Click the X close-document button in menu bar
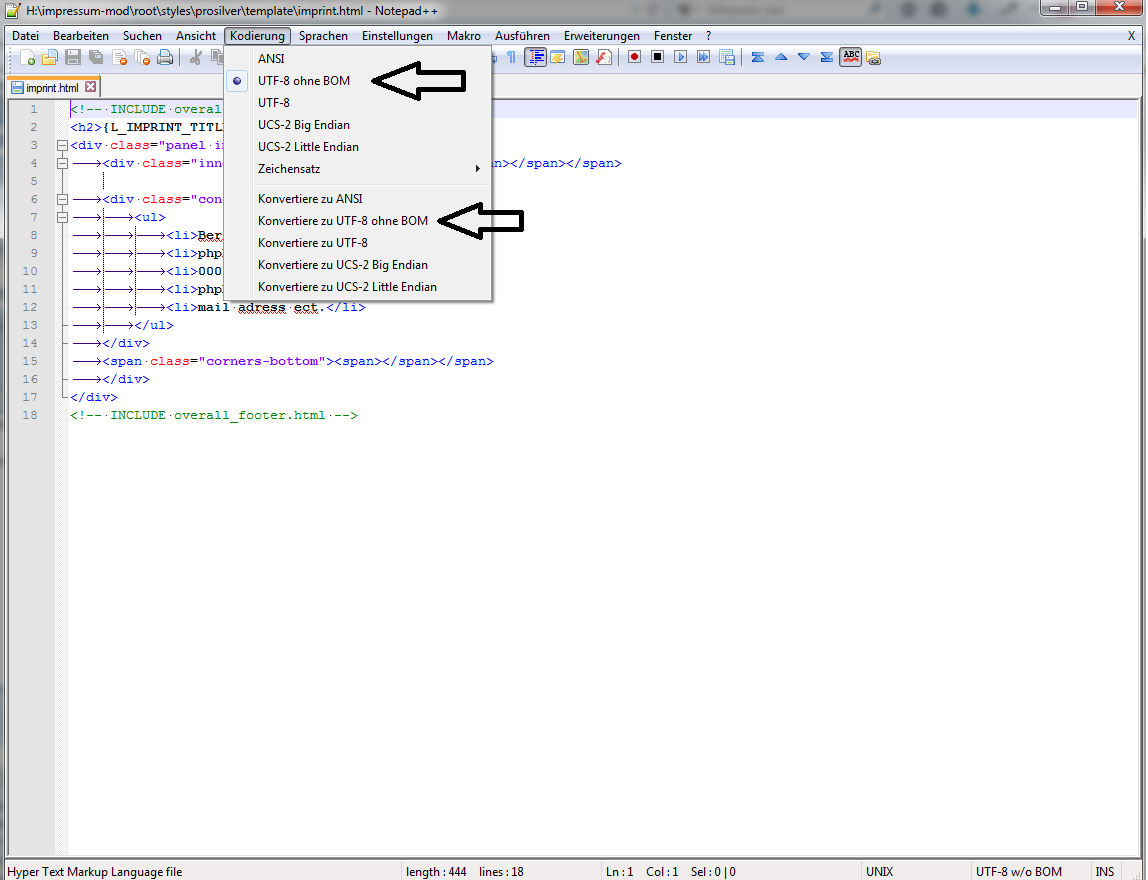The width and height of the screenshot is (1148, 880). (1131, 36)
